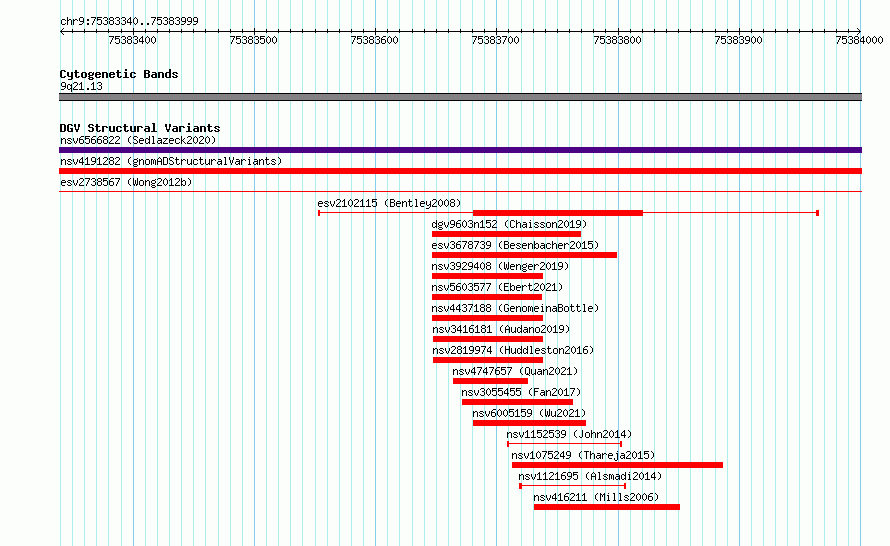Click ruler tick label 75383600
890x546 pixels.
click(x=375, y=40)
